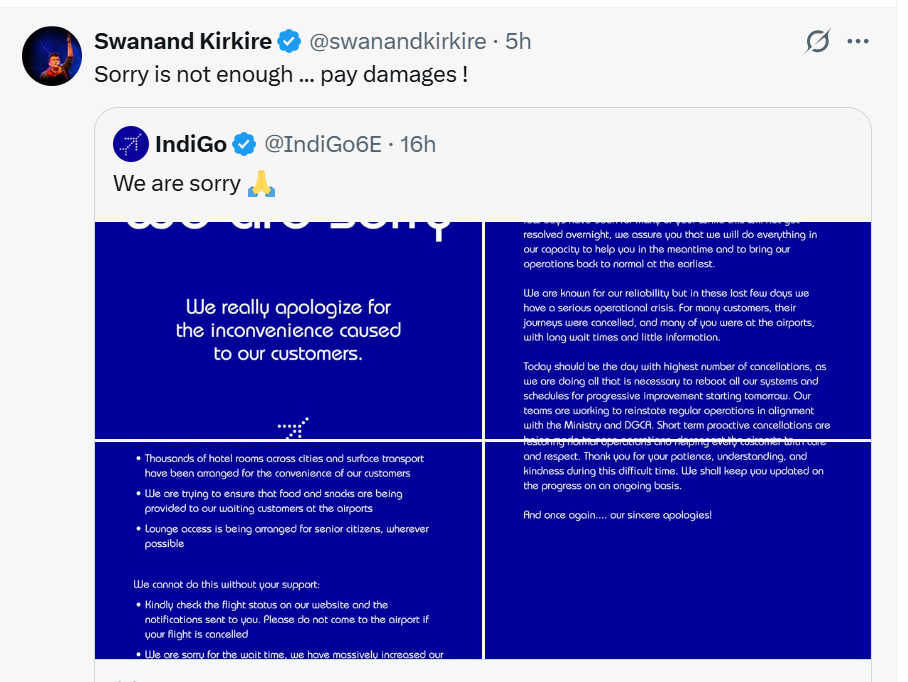
Task: Click the dotted plane logo inside the image
Action: pos(293,428)
